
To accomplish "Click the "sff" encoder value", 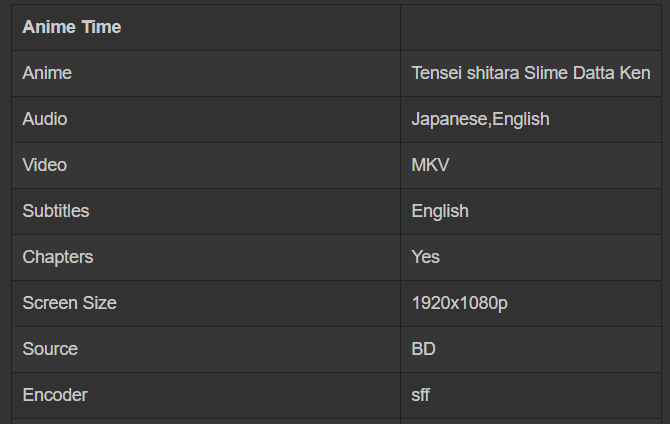I will pyautogui.click(x=421, y=395).
